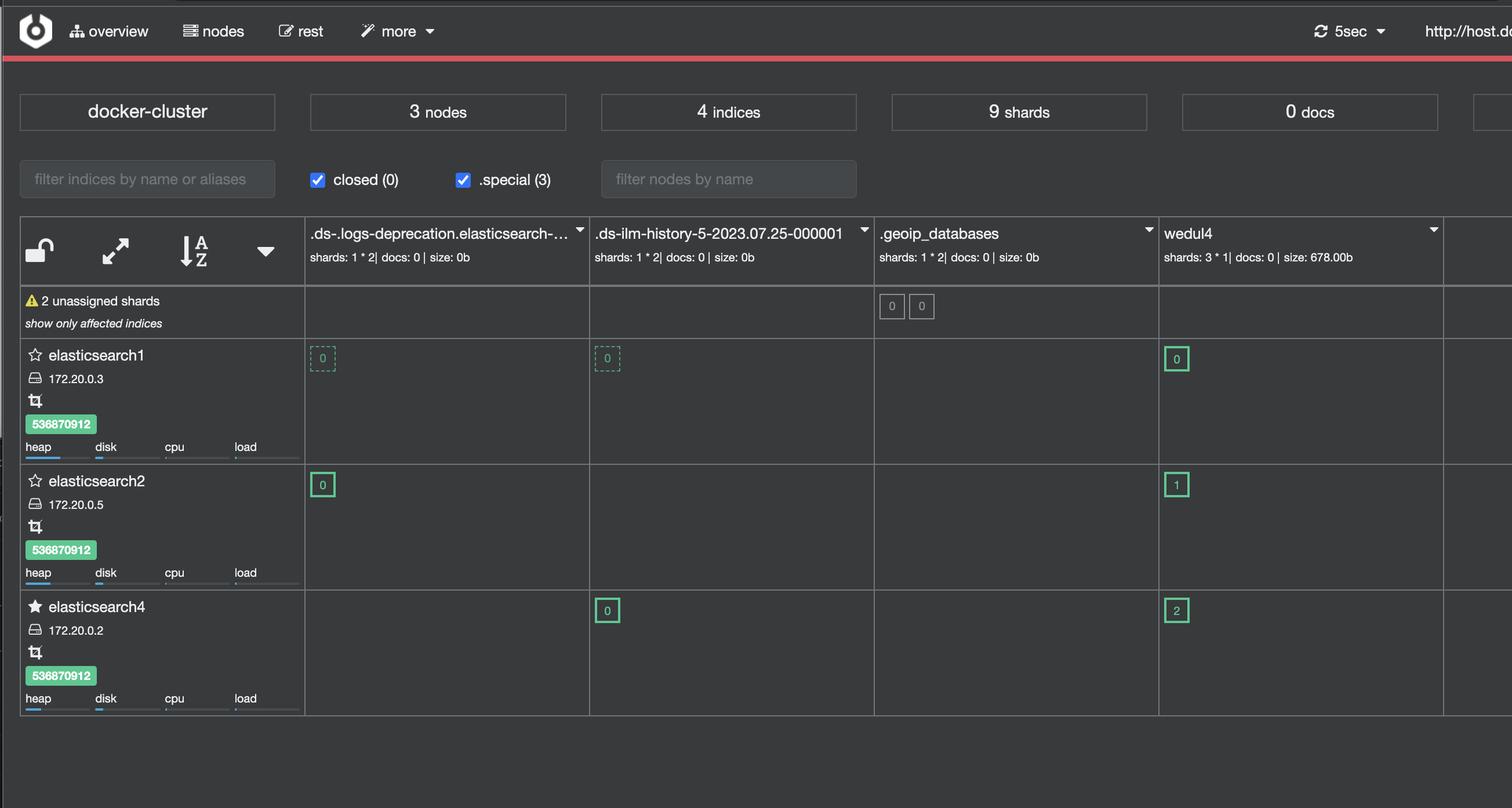Select the unassigned .geoip_databases shard 0 box
The height and width of the screenshot is (808, 1512).
coord(892,306)
